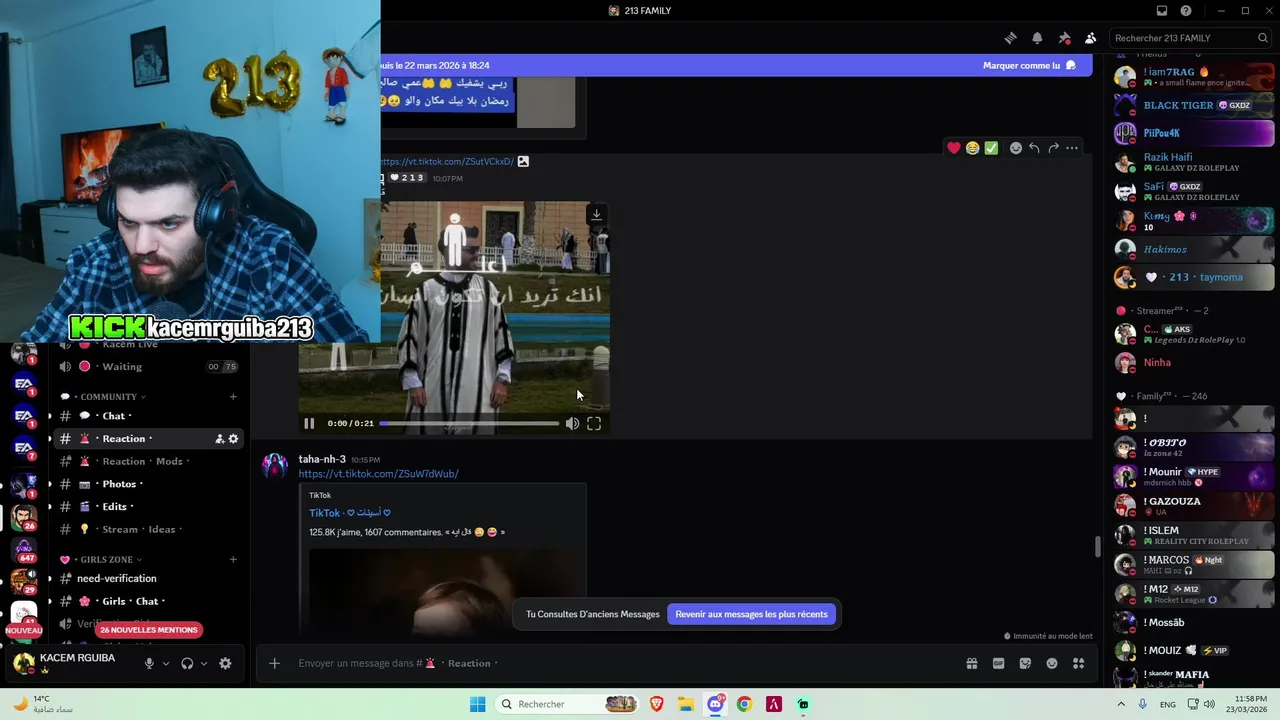Select the Edits channel
This screenshot has width=1280, height=720.
[147, 507]
